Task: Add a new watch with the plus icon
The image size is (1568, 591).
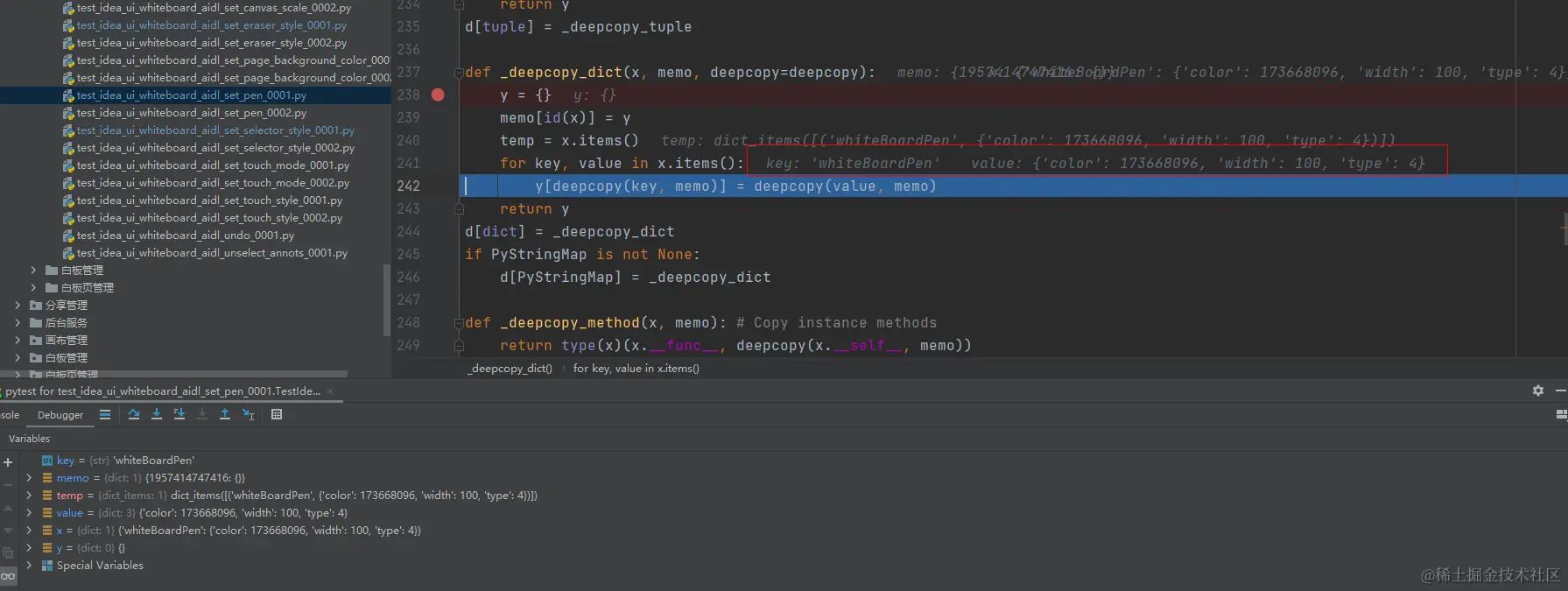Action: point(8,462)
